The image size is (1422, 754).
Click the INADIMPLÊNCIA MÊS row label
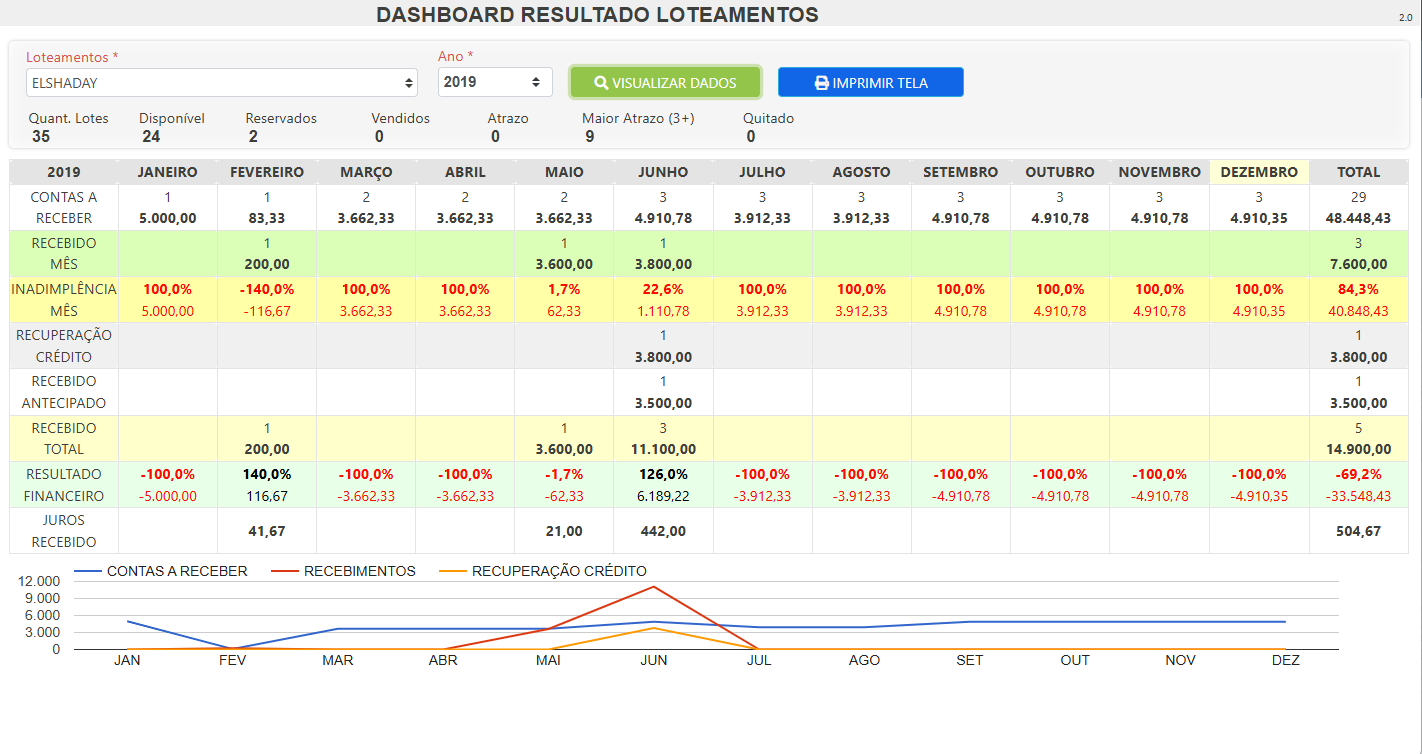pos(64,300)
